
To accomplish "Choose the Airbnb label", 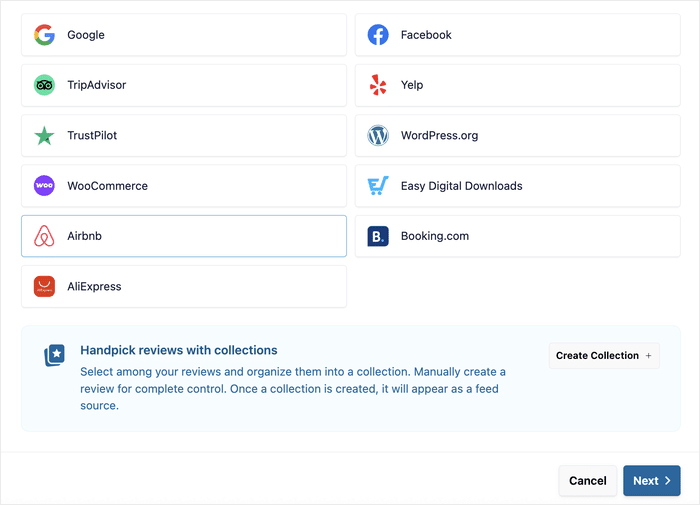I will [x=84, y=236].
